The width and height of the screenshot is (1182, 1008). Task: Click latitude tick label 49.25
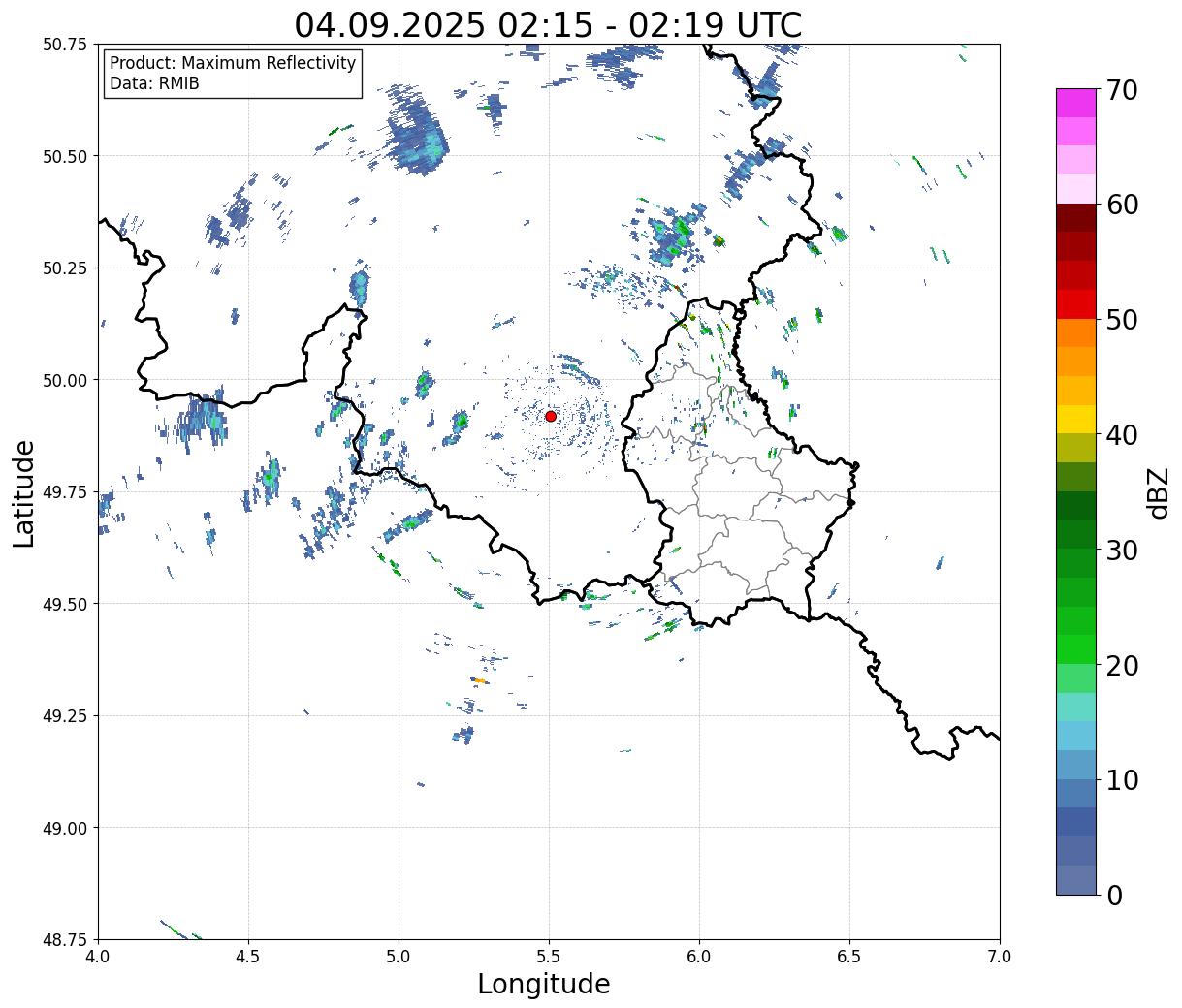64,716
